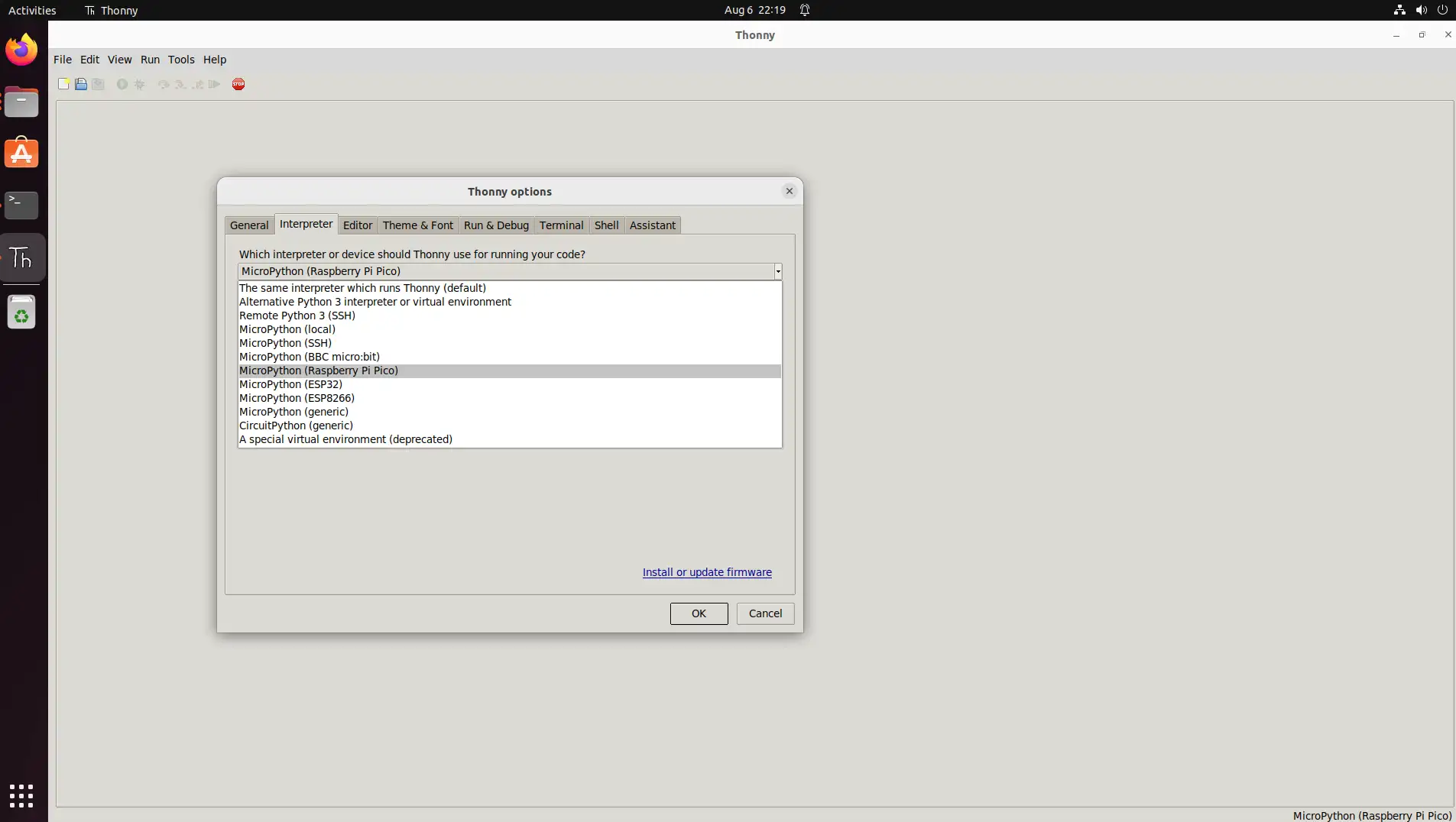
Task: Click the Step out toolbar icon
Action: coord(198,84)
